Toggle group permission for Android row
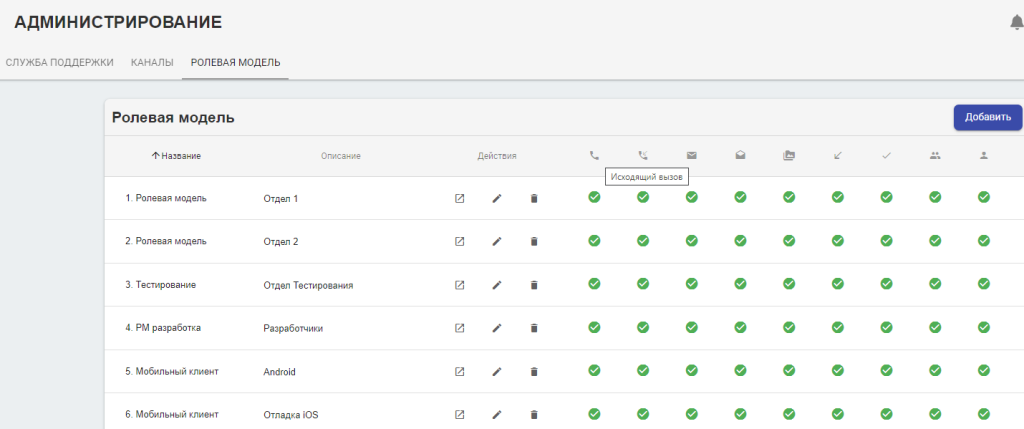 point(935,370)
